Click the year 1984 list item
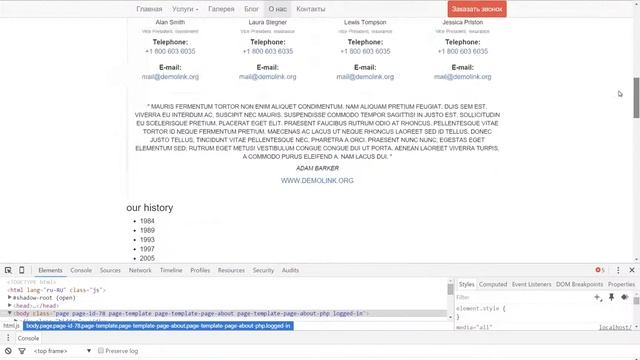 (147, 221)
